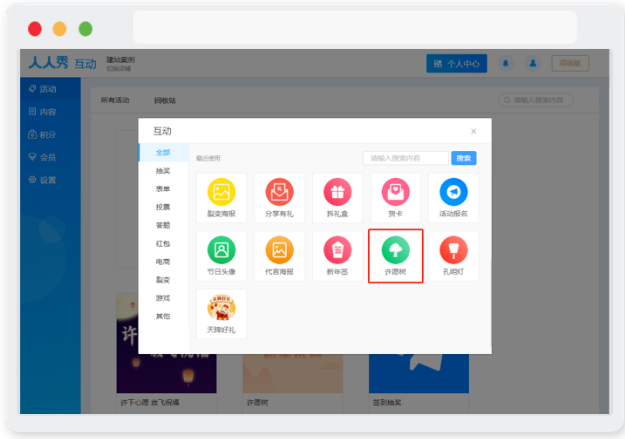Select the 分享有礼 envelope icon
This screenshot has height=439, width=625.
(279, 192)
